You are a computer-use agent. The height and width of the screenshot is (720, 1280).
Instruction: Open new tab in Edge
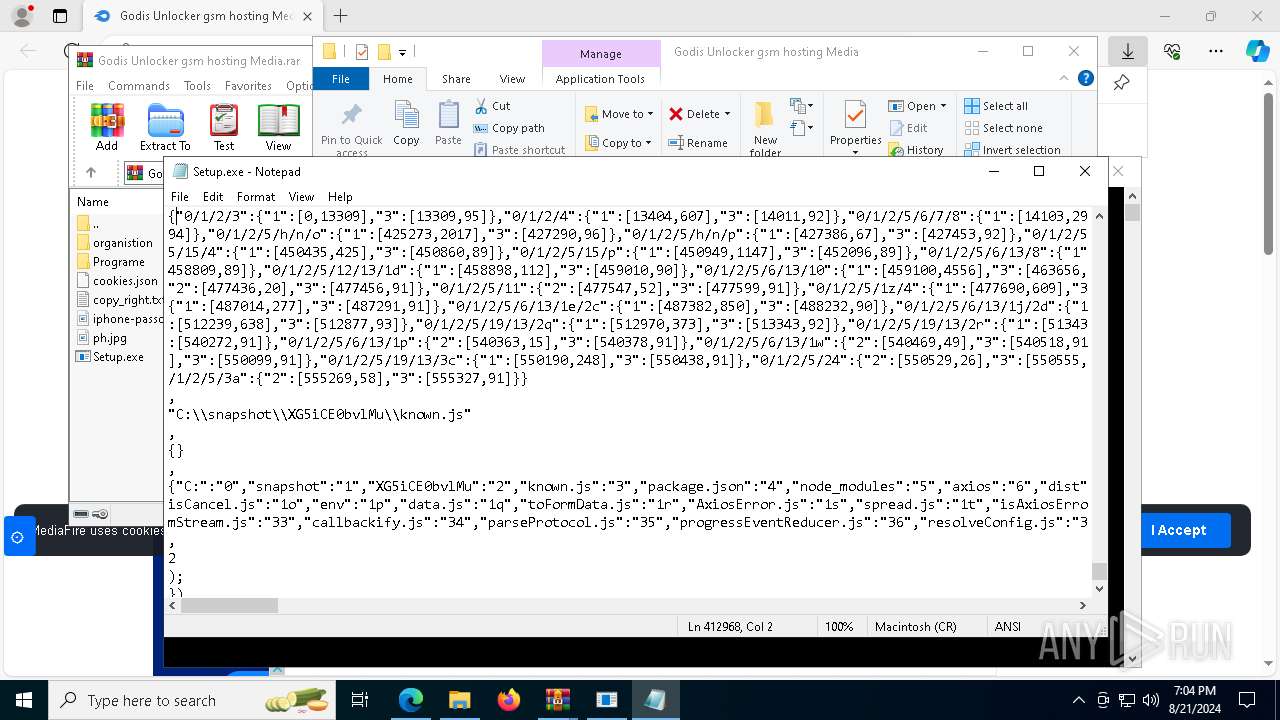pyautogui.click(x=341, y=16)
